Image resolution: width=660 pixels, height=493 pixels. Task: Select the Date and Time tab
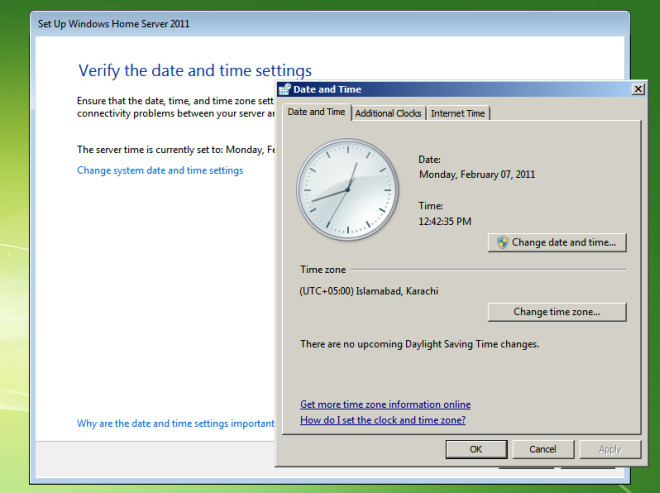click(317, 112)
